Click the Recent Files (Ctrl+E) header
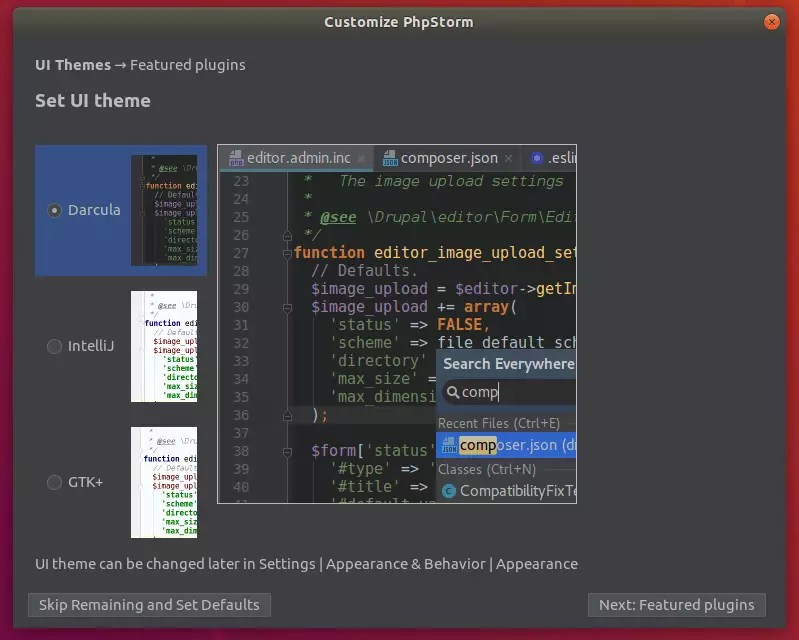 tap(499, 423)
